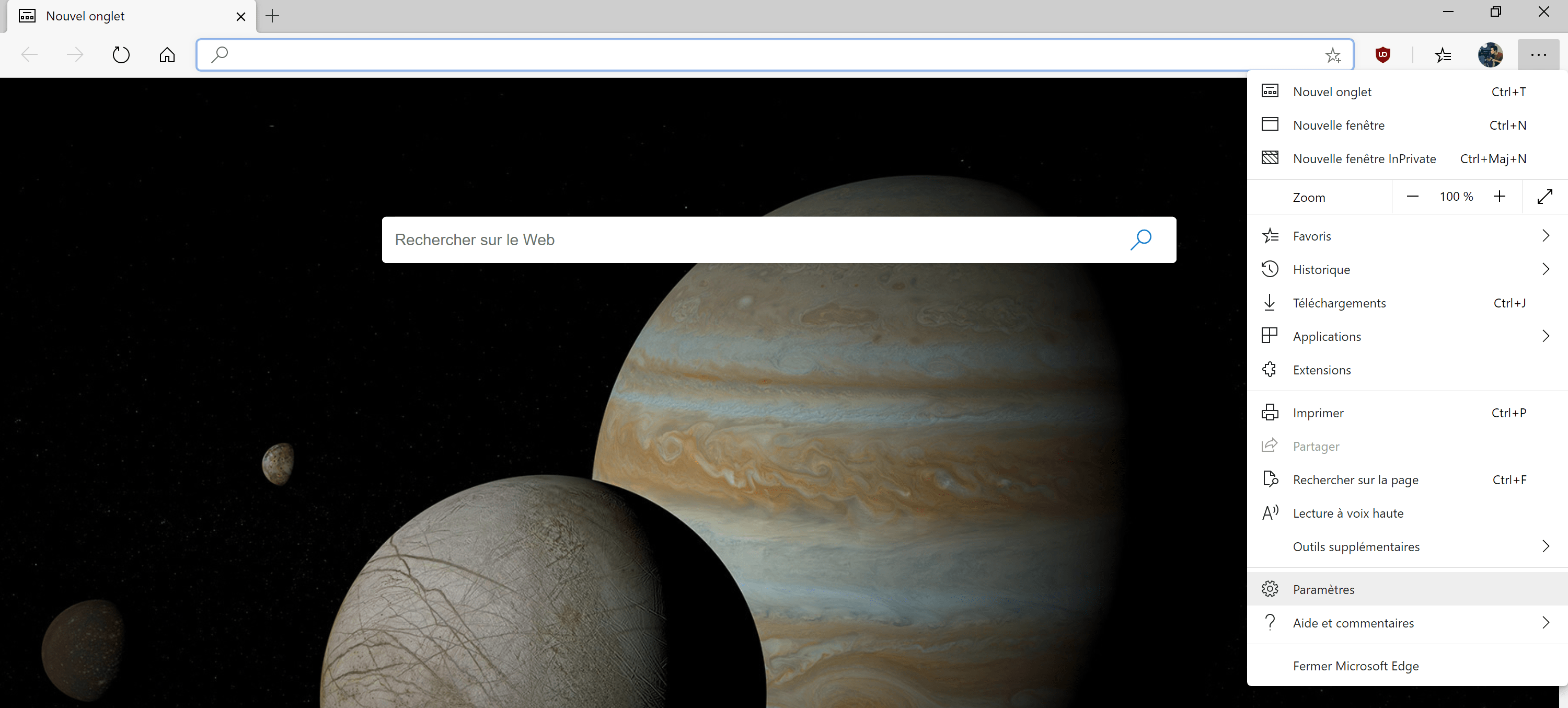
Task: Open Nouvelle fenêtre InPrivate
Action: 1408,158
